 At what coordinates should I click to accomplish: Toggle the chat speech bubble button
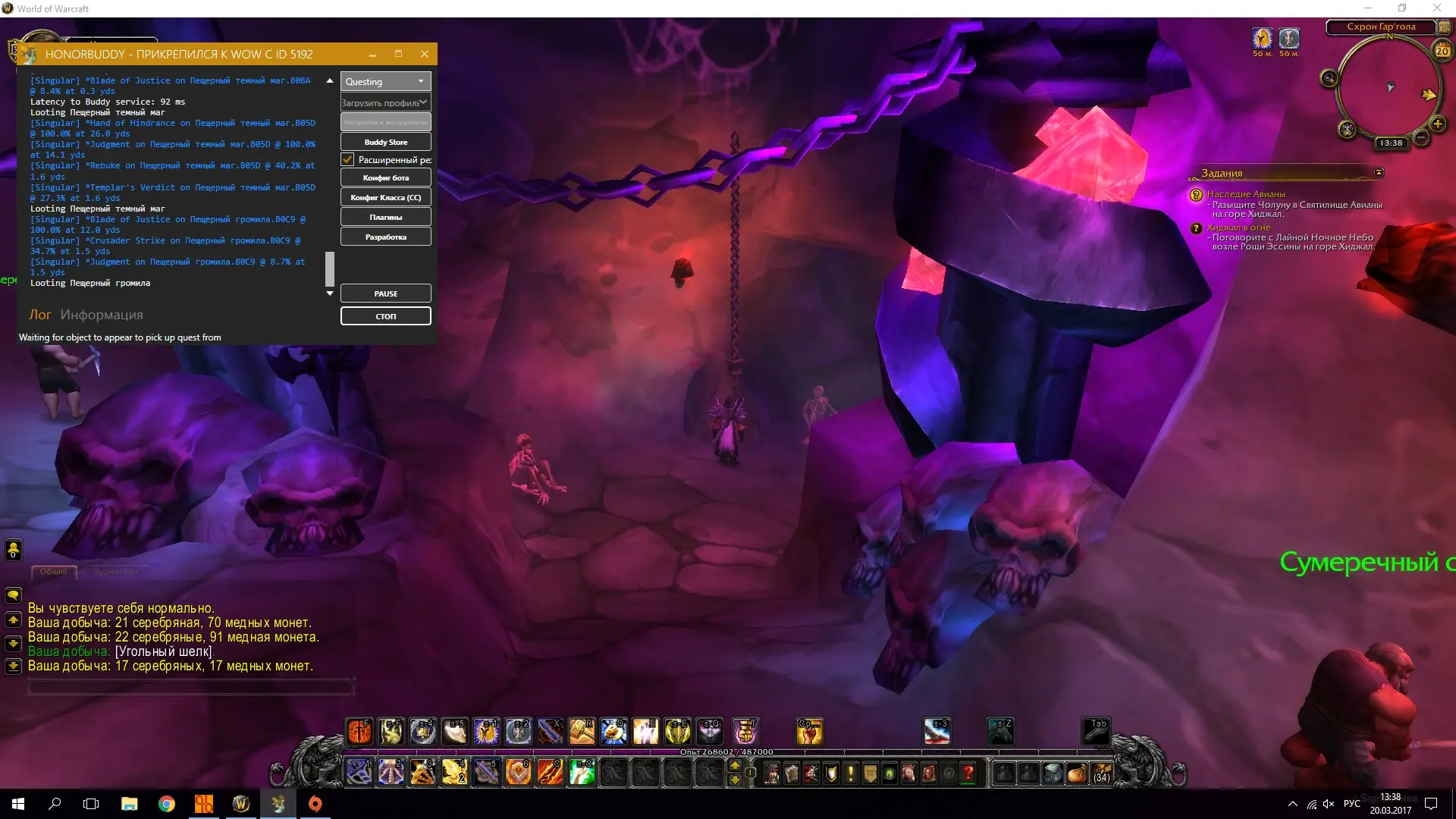click(x=13, y=595)
